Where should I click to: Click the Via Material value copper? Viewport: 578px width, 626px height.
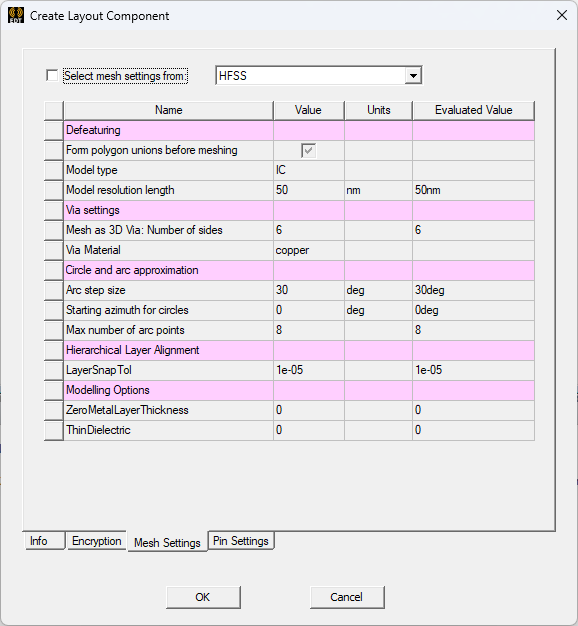309,250
